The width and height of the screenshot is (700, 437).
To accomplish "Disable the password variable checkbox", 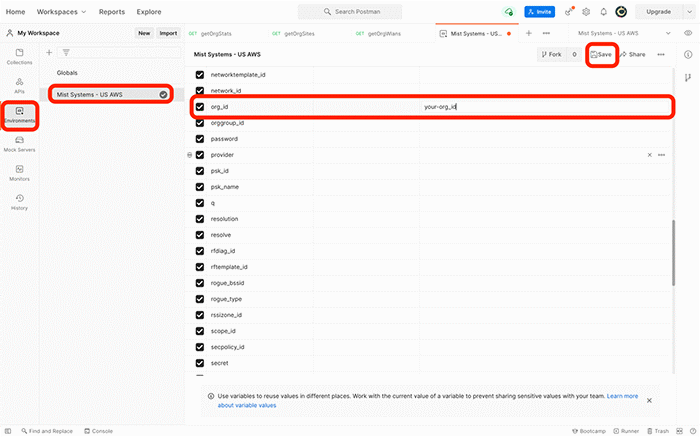I will point(200,138).
